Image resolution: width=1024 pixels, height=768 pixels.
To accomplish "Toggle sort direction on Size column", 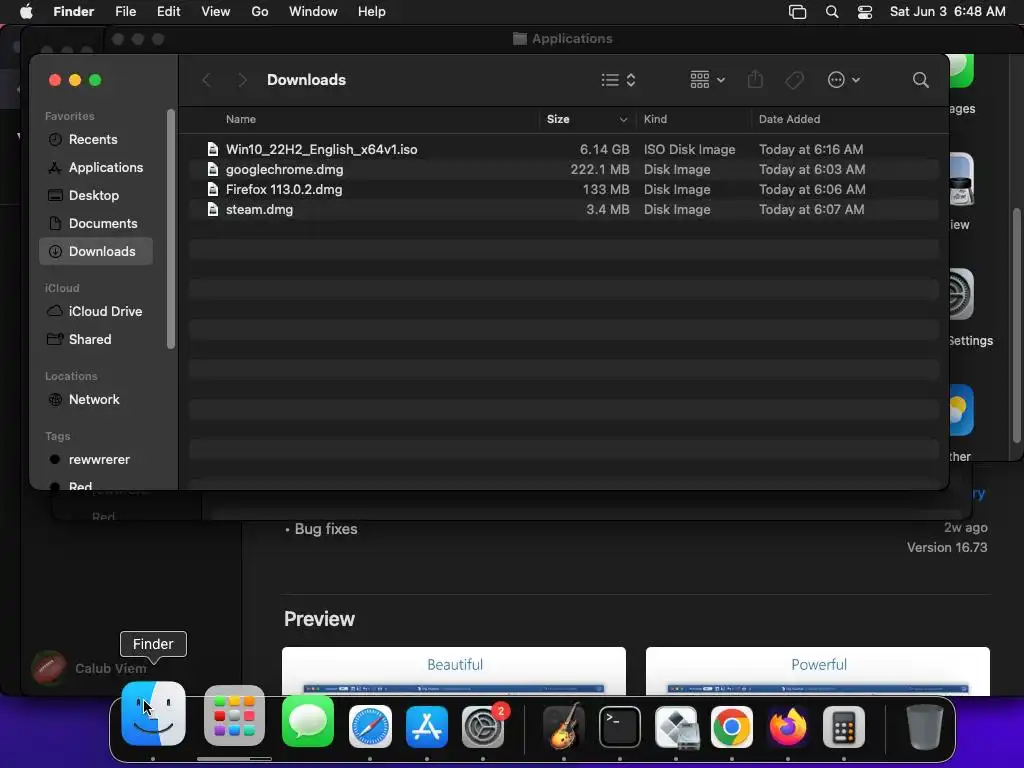I will 623,120.
